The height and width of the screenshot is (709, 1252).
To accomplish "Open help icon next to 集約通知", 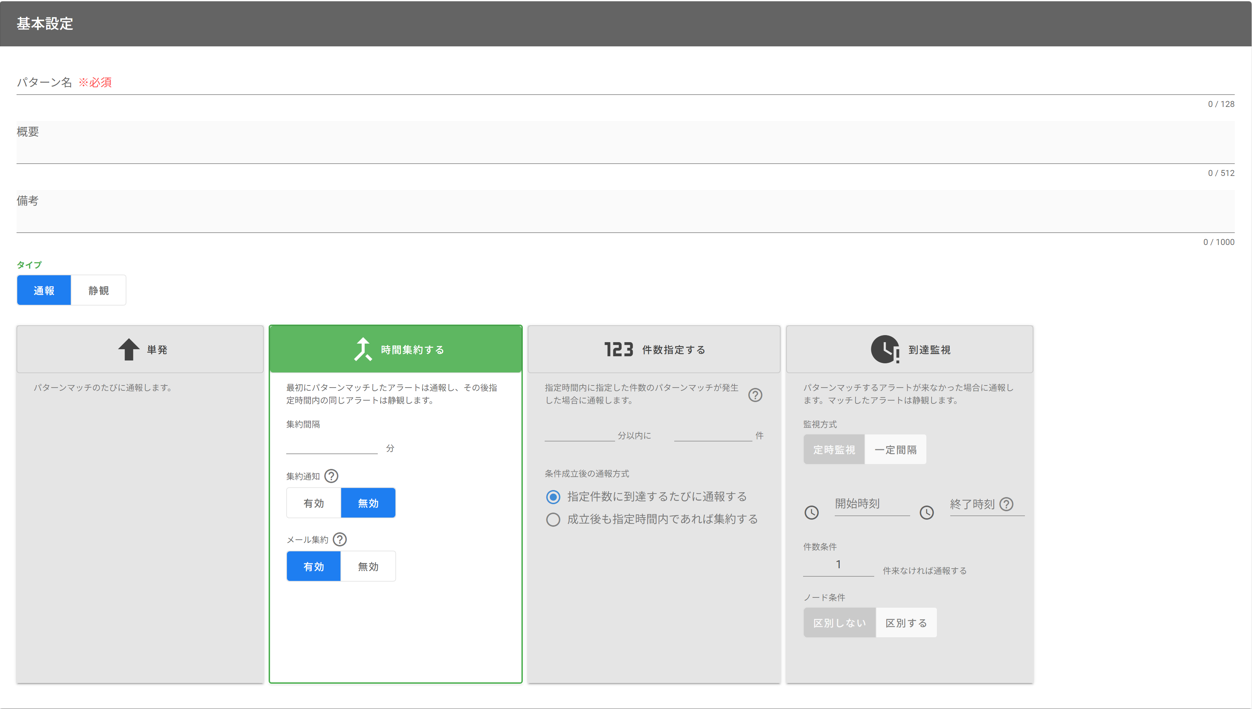I will click(x=331, y=476).
